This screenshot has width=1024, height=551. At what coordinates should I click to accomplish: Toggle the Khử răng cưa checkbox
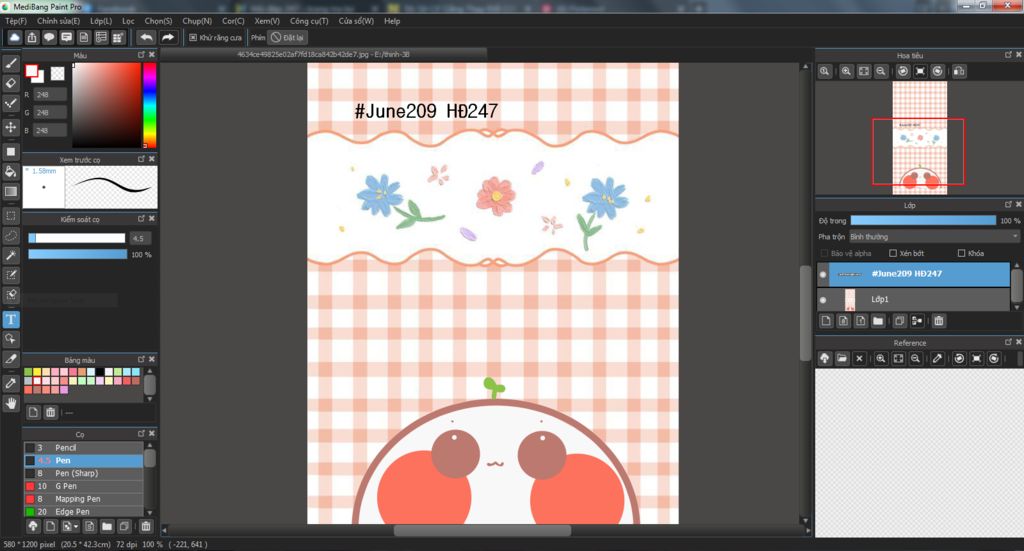pos(193,38)
